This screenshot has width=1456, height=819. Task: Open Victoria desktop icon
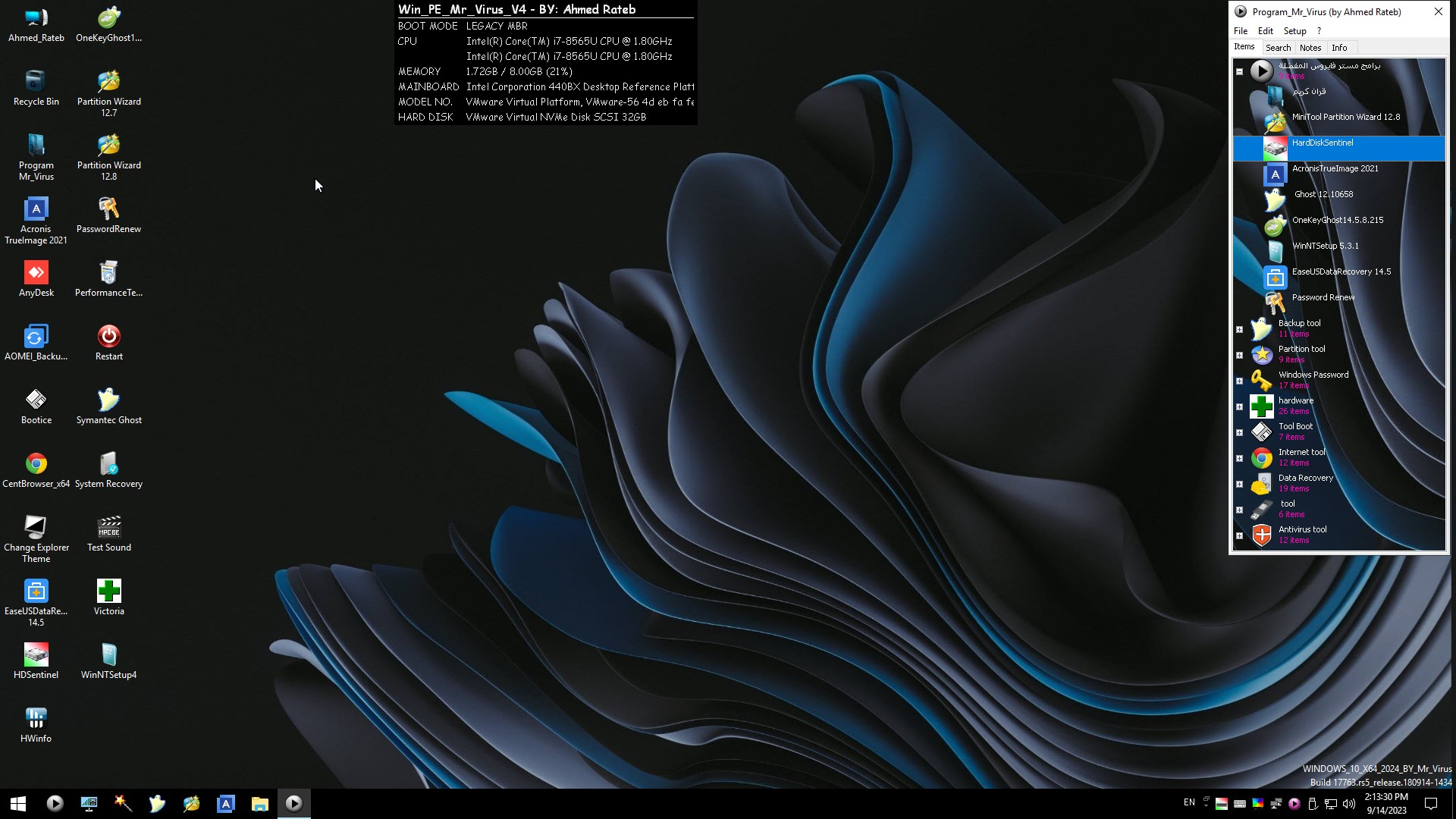coord(108,598)
